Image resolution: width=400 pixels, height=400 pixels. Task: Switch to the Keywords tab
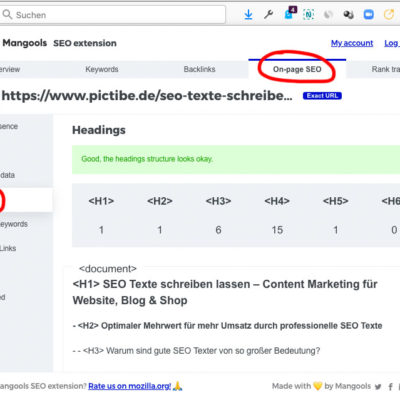click(102, 69)
